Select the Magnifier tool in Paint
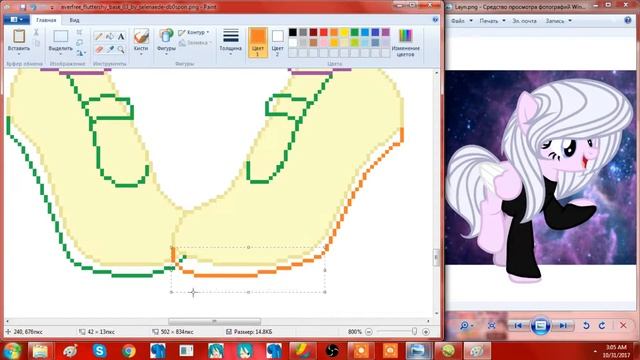Viewport: 640px width, 360px height. click(121, 49)
